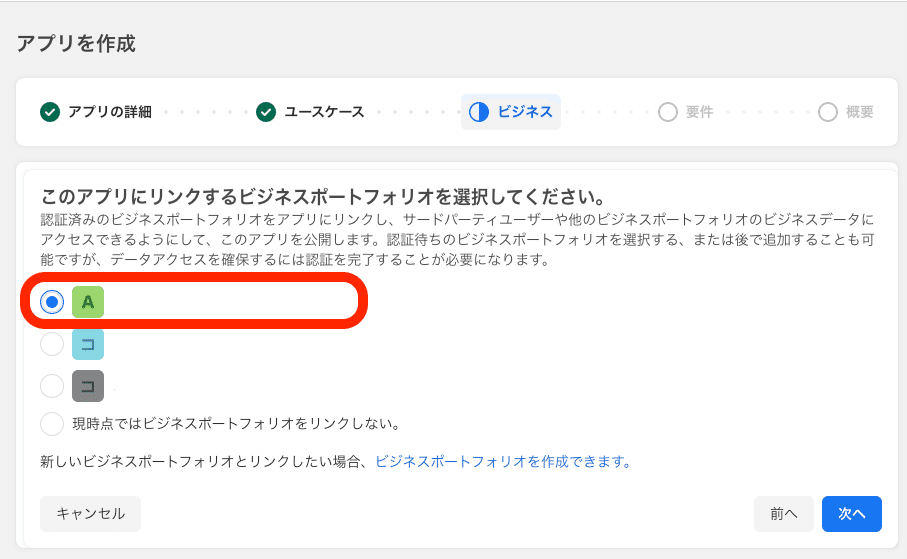Go back with the 前へ button
This screenshot has width=907, height=559.
tap(784, 514)
